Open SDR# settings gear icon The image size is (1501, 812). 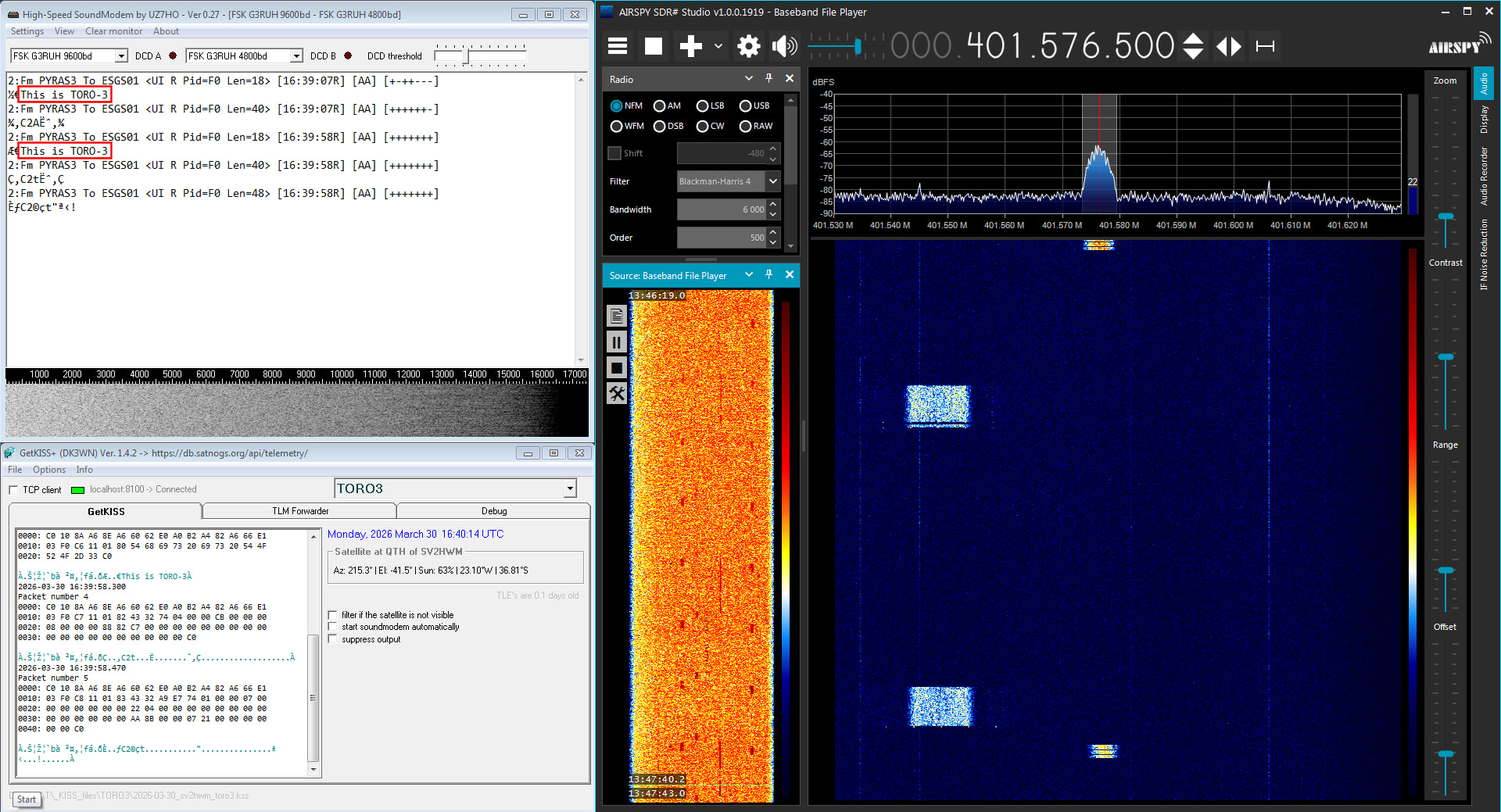(748, 46)
